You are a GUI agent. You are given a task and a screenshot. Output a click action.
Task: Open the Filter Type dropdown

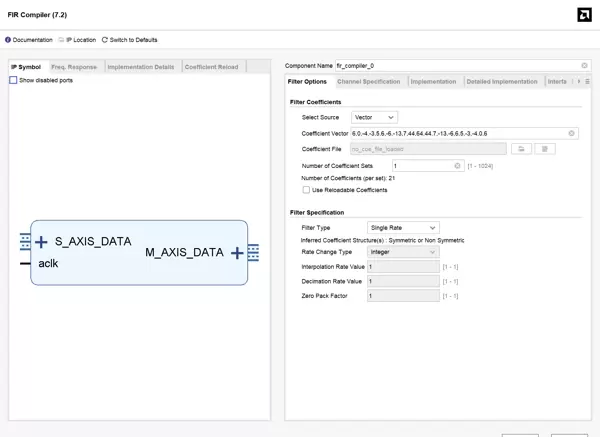(x=403, y=228)
